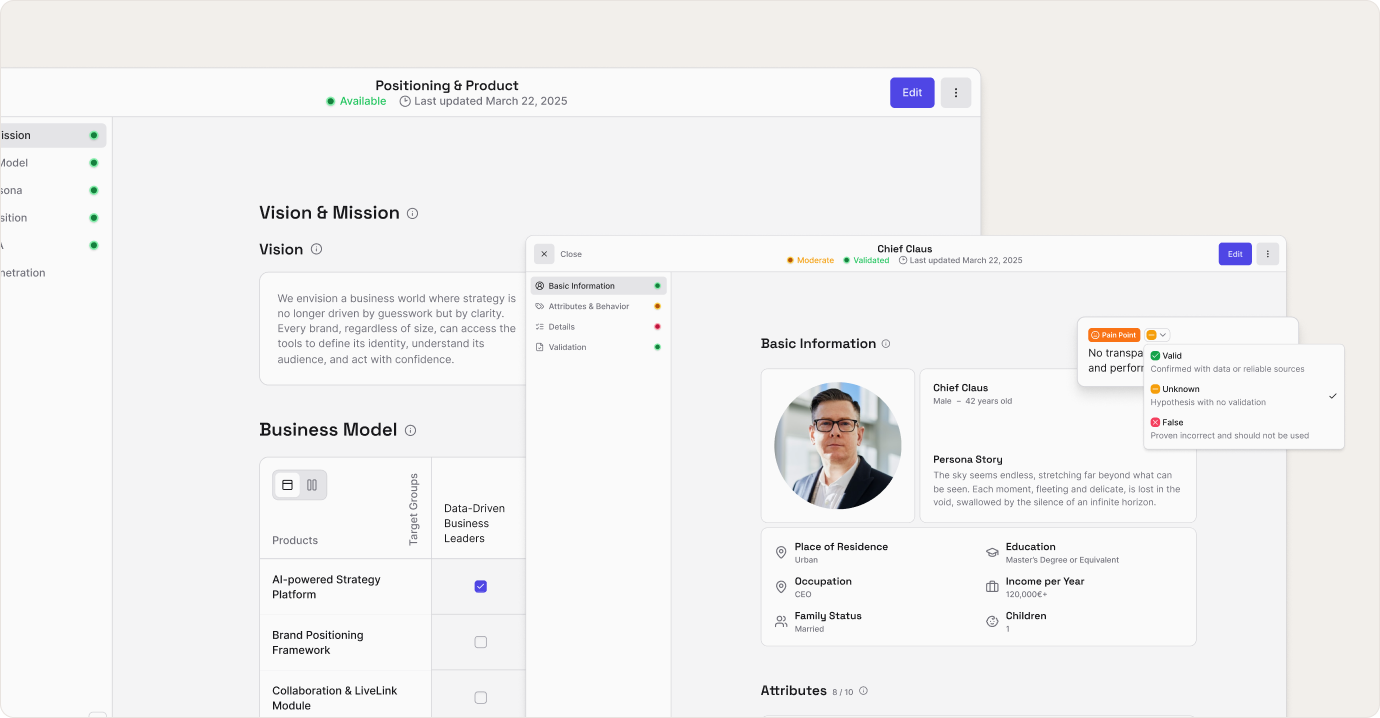Click the AI-powered Strategy Platform product row
The image size is (1380, 718).
tap(345, 586)
